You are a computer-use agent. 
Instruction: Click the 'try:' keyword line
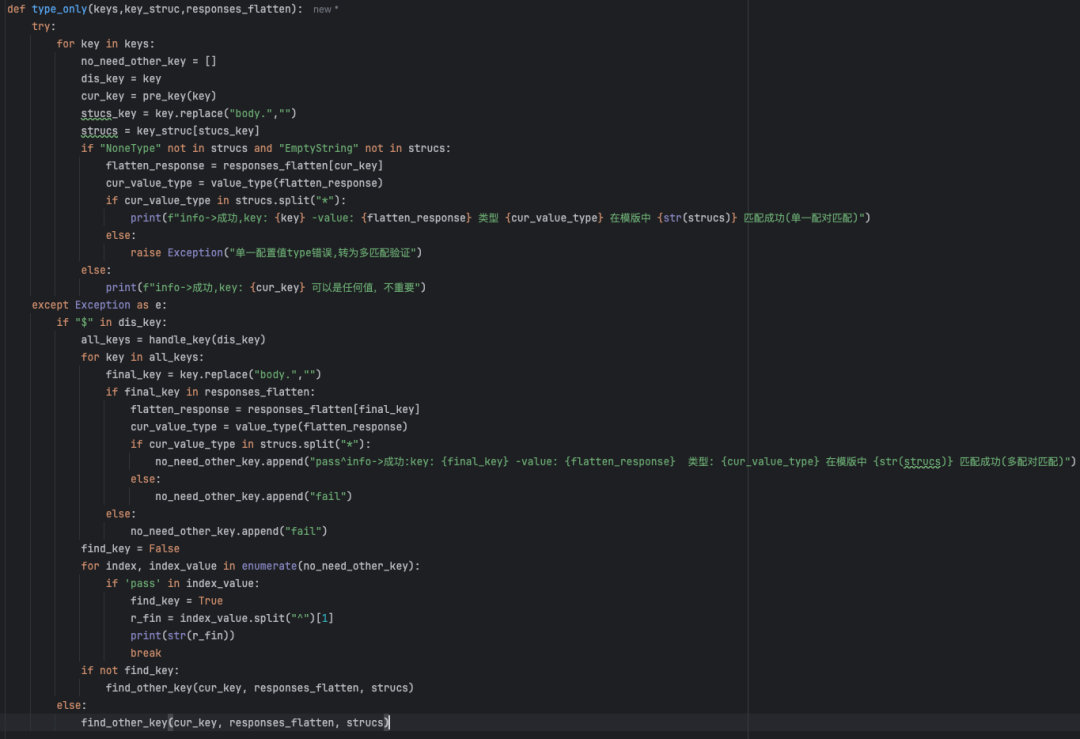(x=43, y=26)
